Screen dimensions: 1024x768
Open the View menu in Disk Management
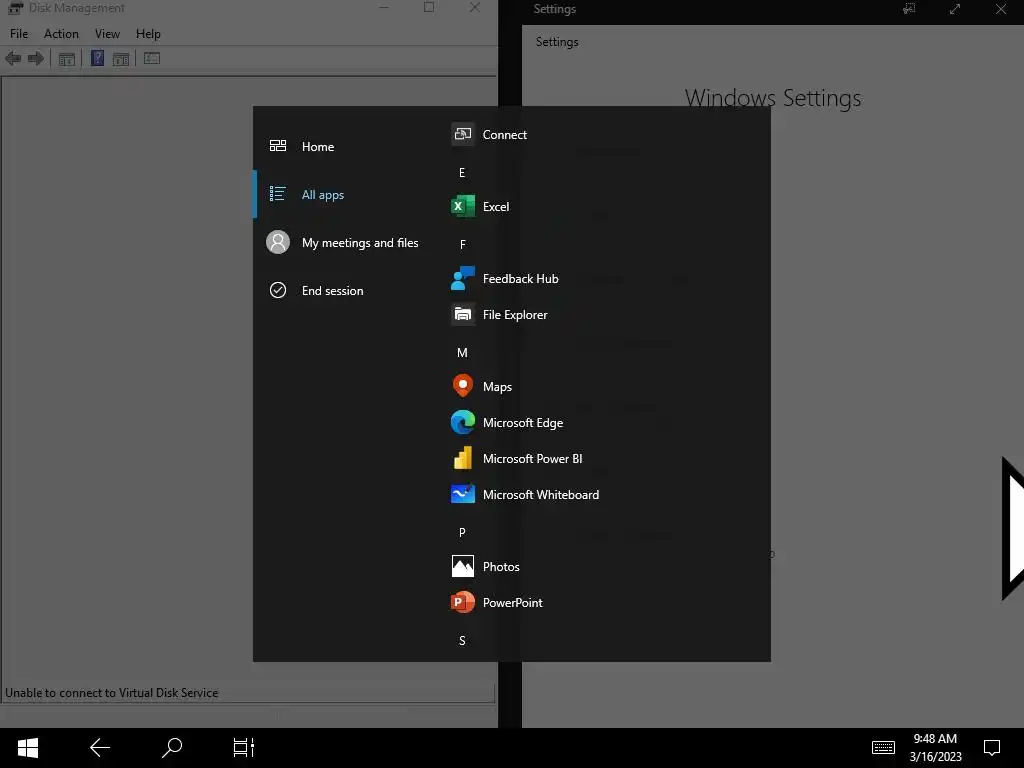107,33
